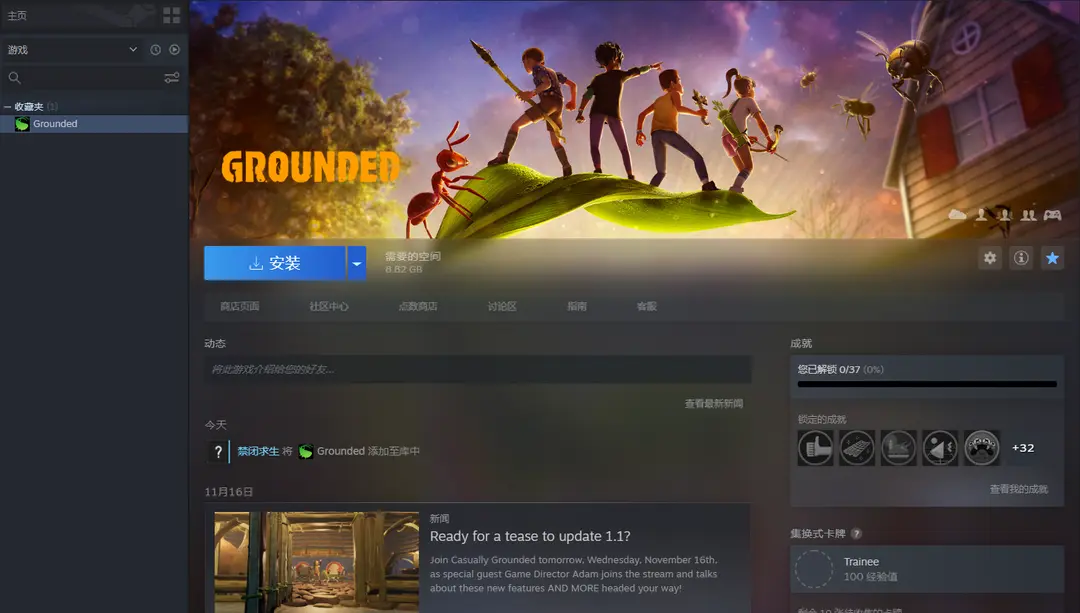Click the achievement progress bar
Viewport: 1080px width, 613px height.
click(927, 384)
